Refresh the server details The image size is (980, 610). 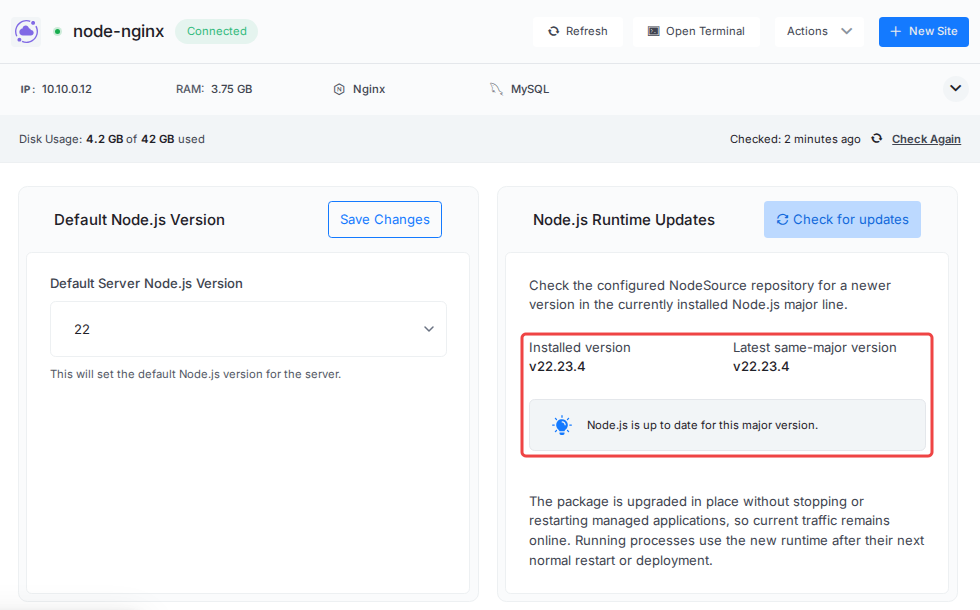tap(578, 31)
